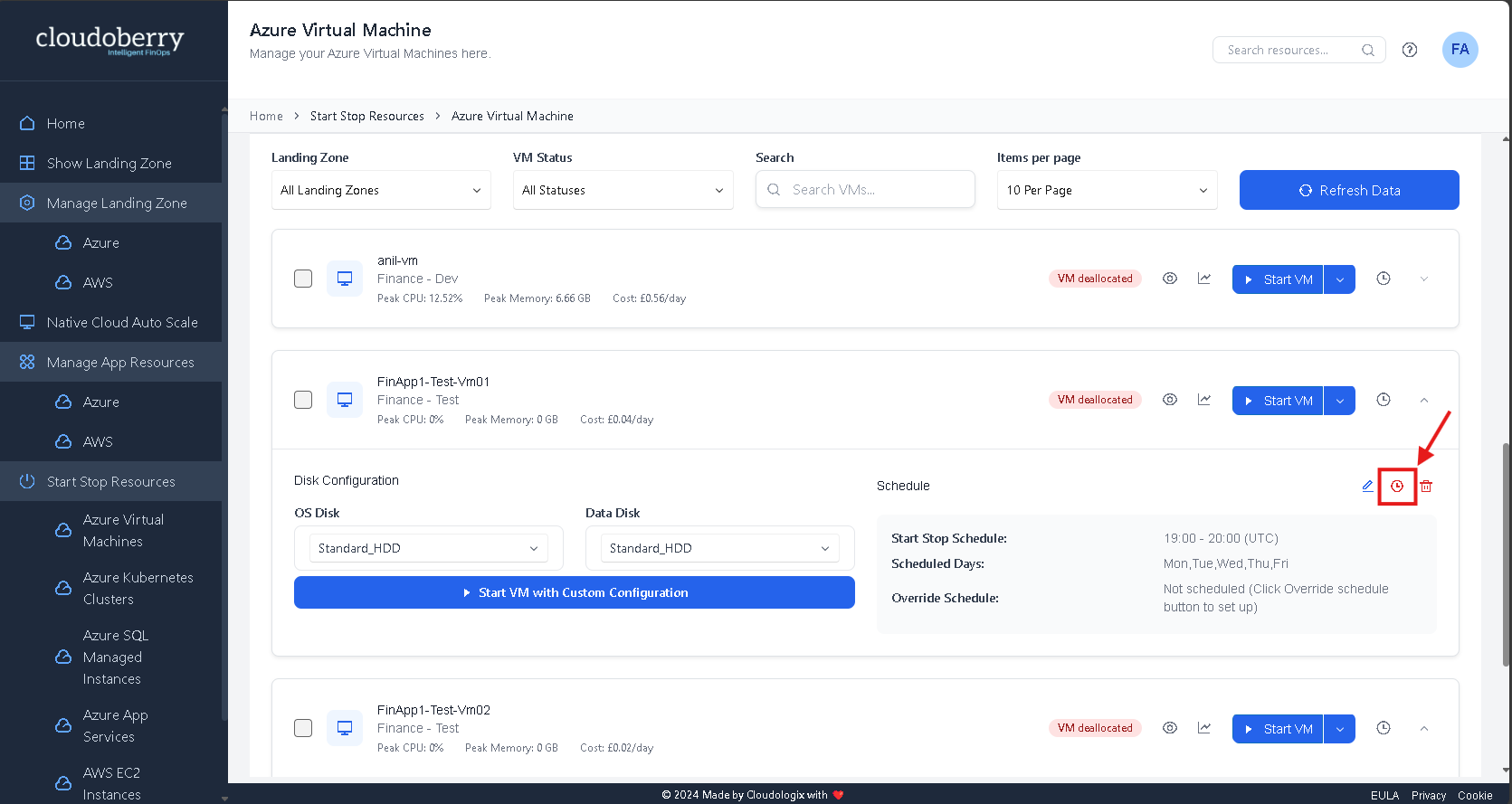View details eye icon for FinApp1-Test-Vm01

coord(1170,400)
